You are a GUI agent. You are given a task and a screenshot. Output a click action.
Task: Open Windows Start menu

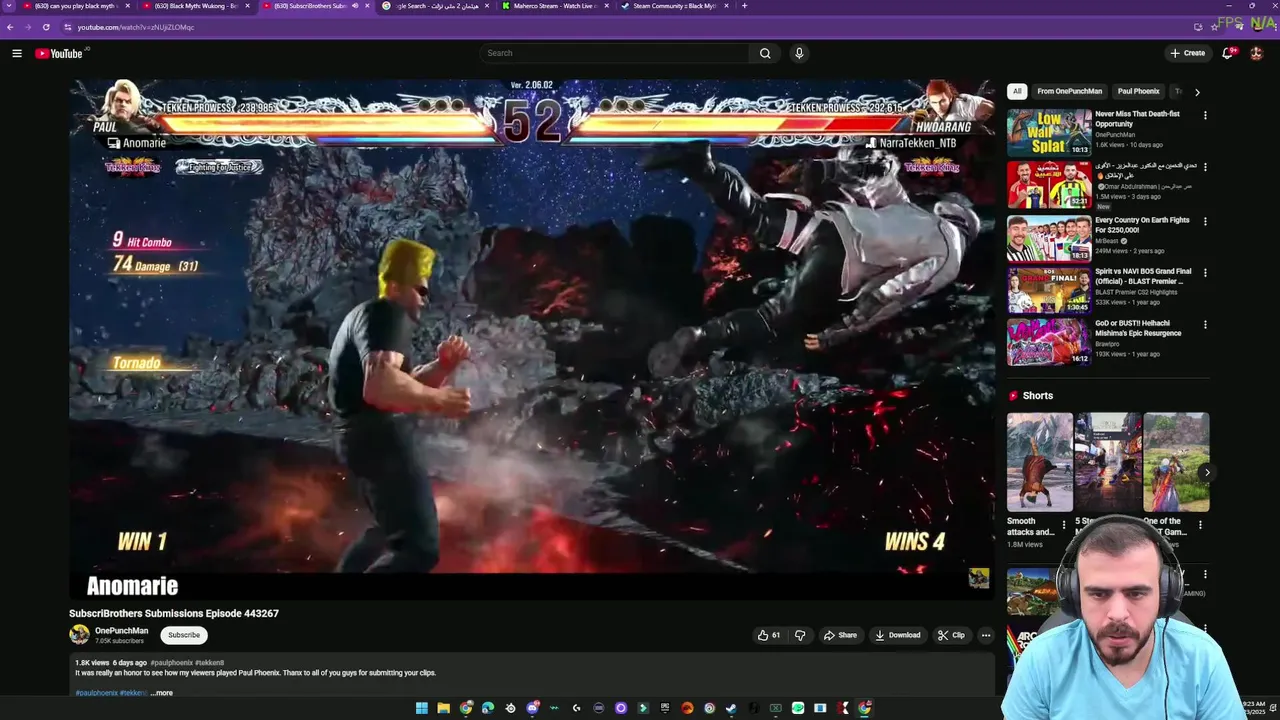coord(422,708)
